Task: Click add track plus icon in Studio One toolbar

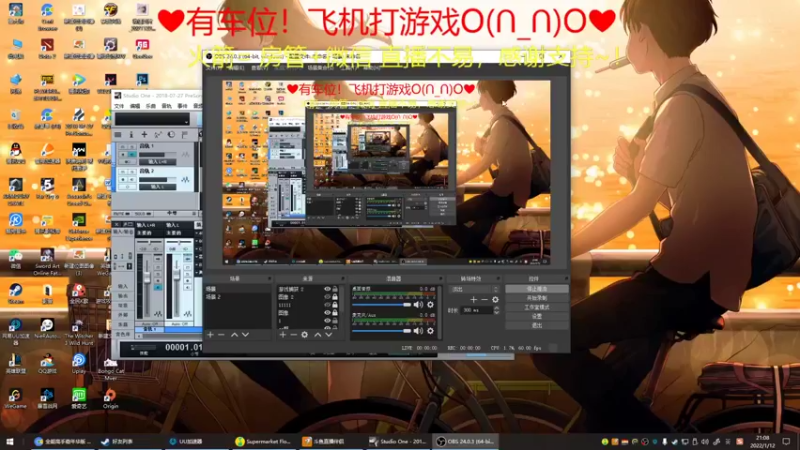Action: click(144, 135)
